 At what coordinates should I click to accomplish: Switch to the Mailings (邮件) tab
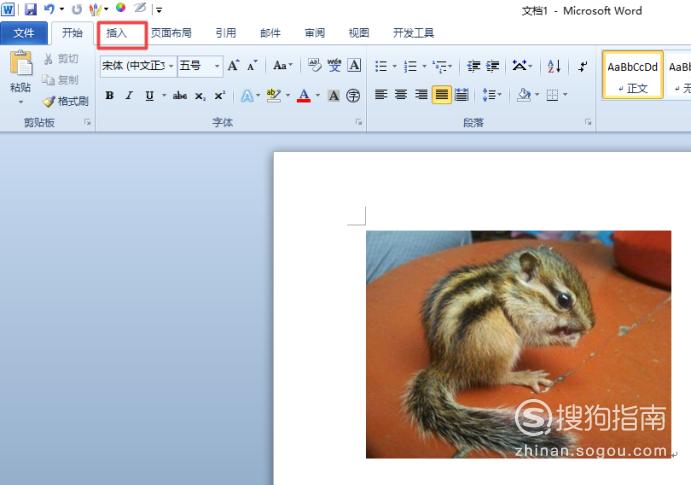(270, 33)
